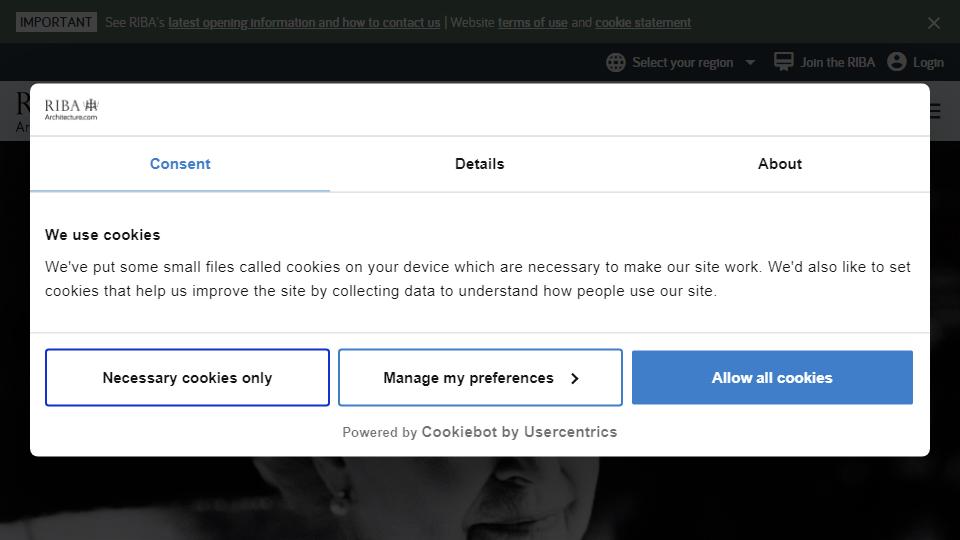Switch to the About tab
The width and height of the screenshot is (960, 540).
(x=779, y=164)
